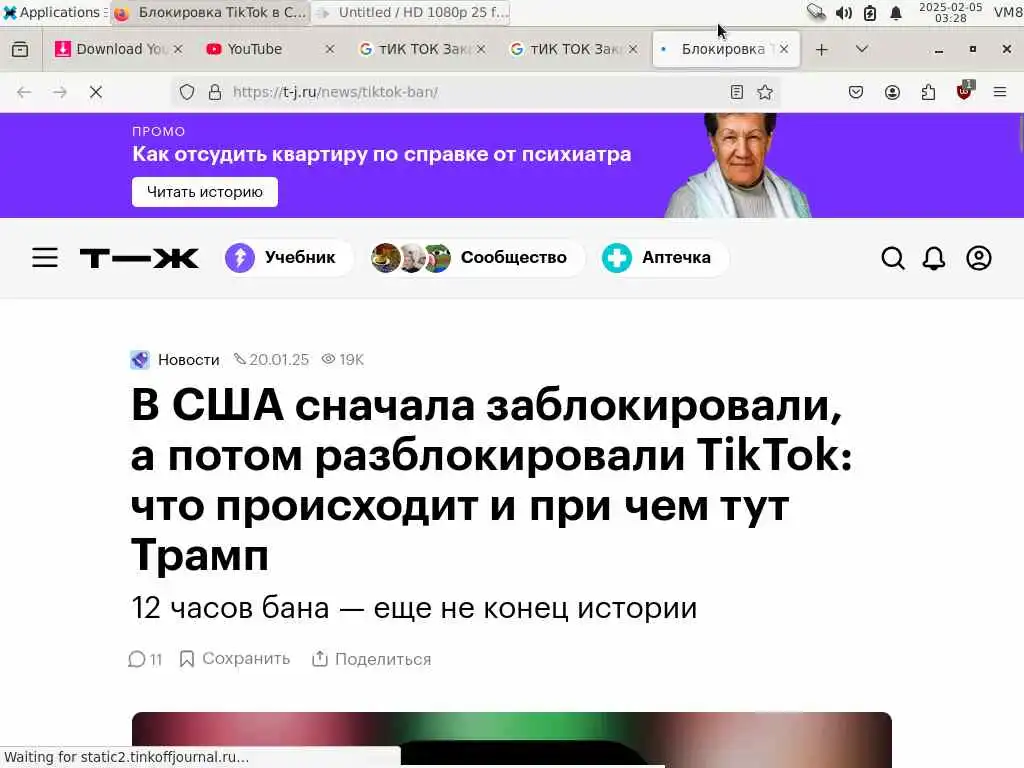Click the Читать историю button
The image size is (1024, 768).
pos(204,192)
